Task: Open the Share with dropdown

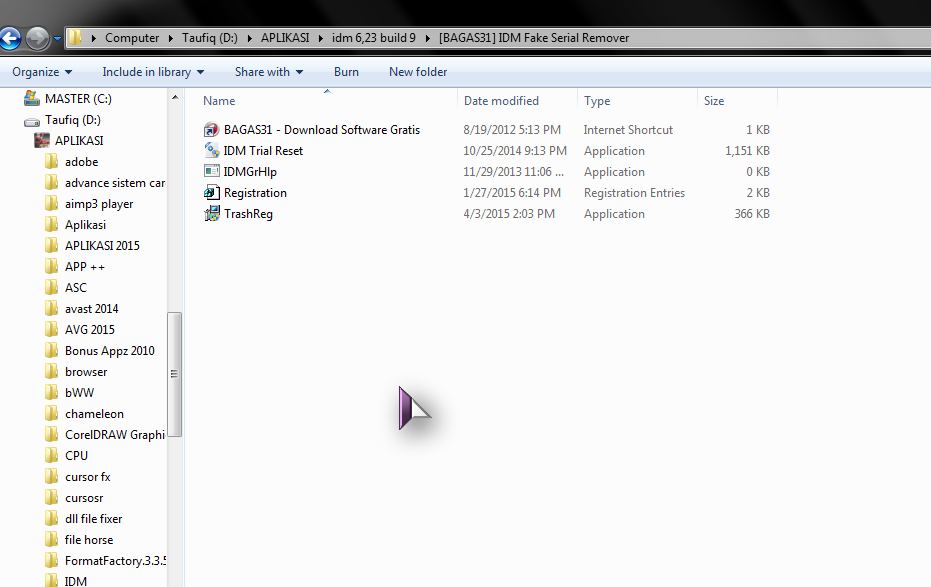Action: (267, 72)
